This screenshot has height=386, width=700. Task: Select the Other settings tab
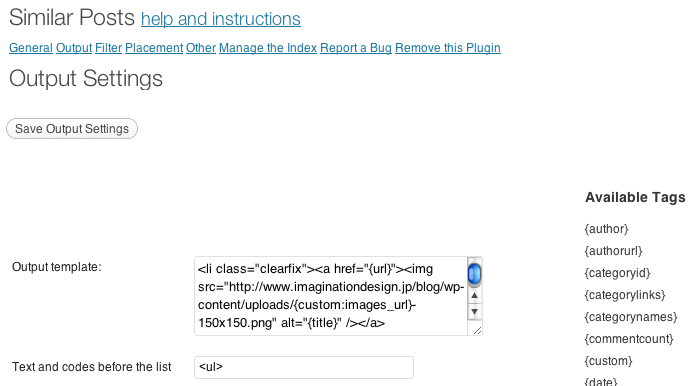coord(201,48)
